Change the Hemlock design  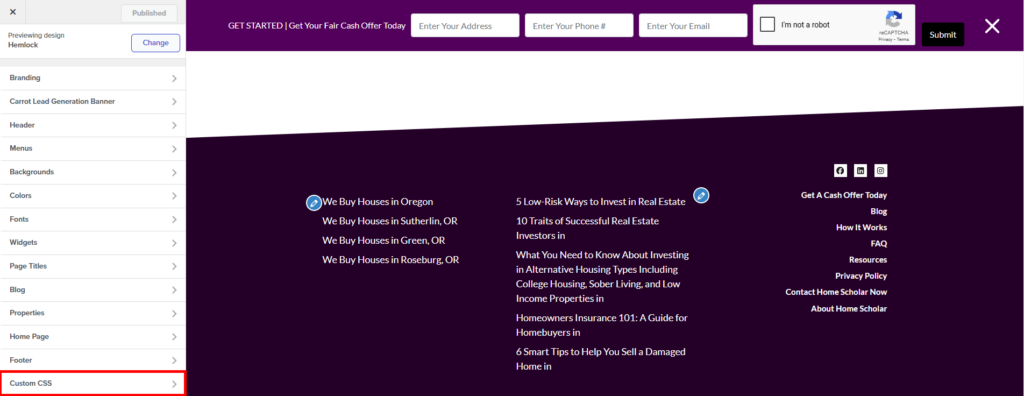pyautogui.click(x=155, y=42)
